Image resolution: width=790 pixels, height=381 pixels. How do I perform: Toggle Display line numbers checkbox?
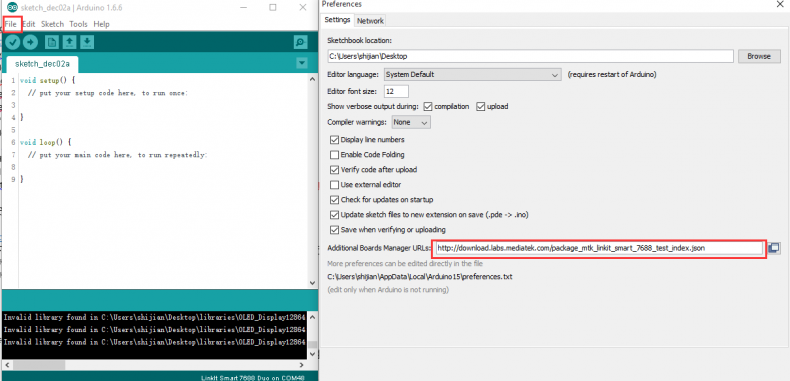pos(334,140)
